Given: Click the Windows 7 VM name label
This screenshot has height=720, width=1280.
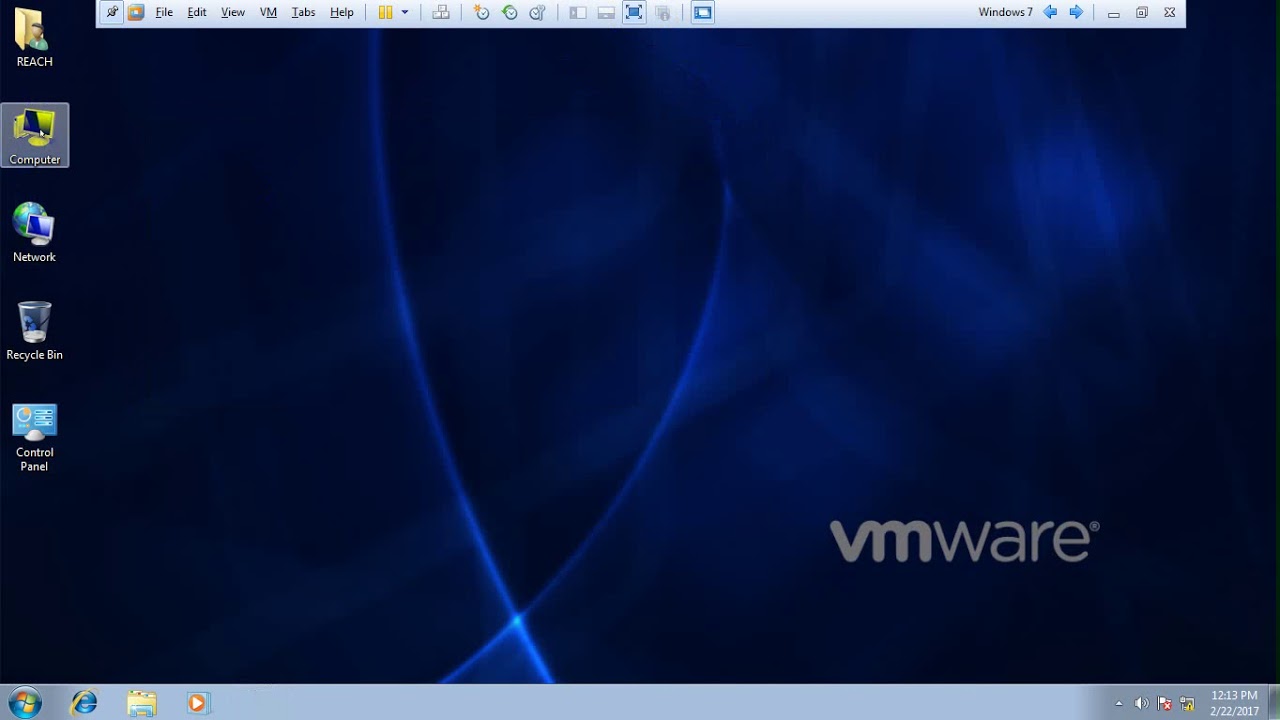Looking at the screenshot, I should (1005, 13).
